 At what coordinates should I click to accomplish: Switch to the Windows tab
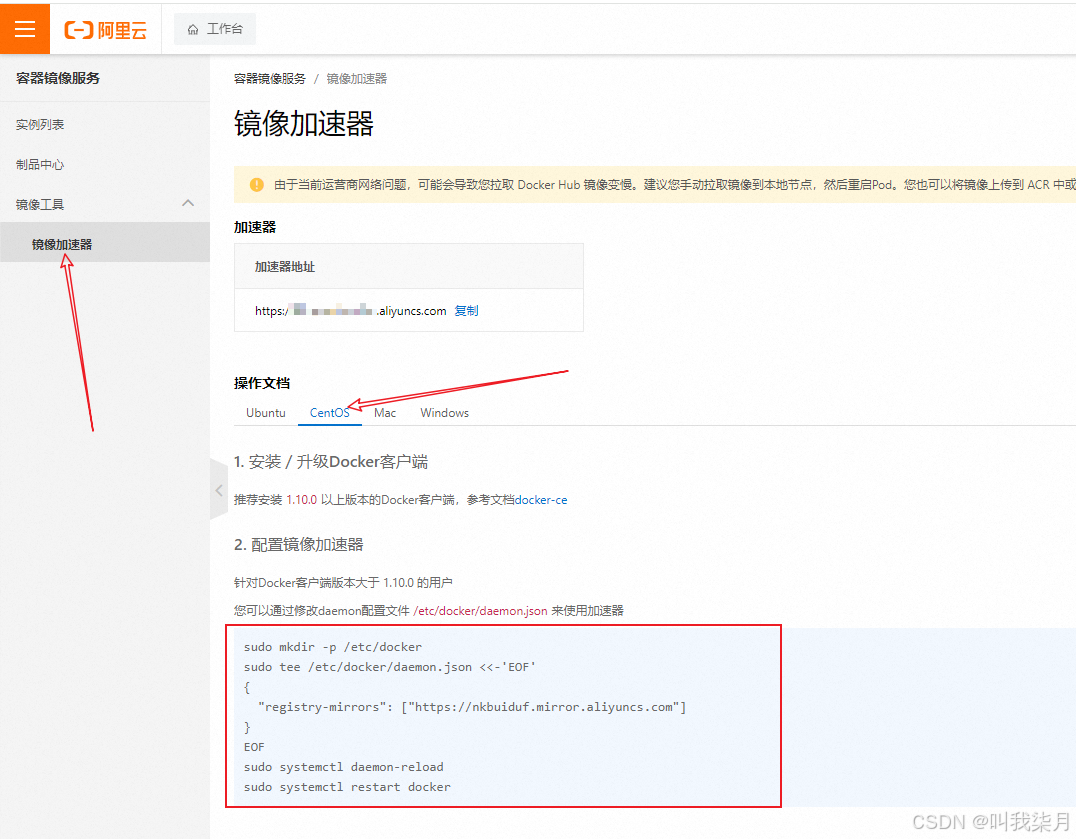point(445,412)
